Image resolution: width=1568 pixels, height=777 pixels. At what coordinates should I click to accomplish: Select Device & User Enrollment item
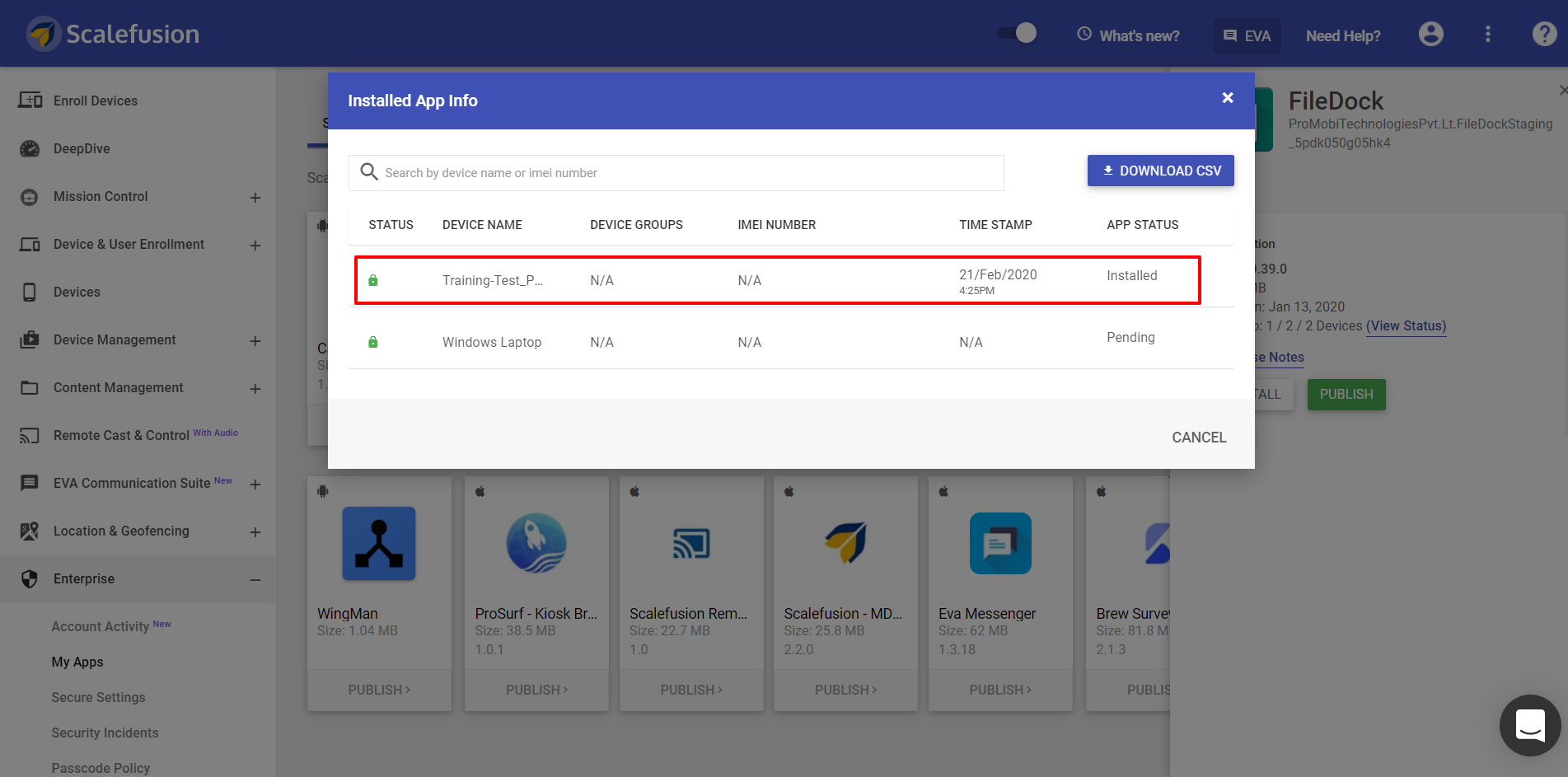coord(129,244)
